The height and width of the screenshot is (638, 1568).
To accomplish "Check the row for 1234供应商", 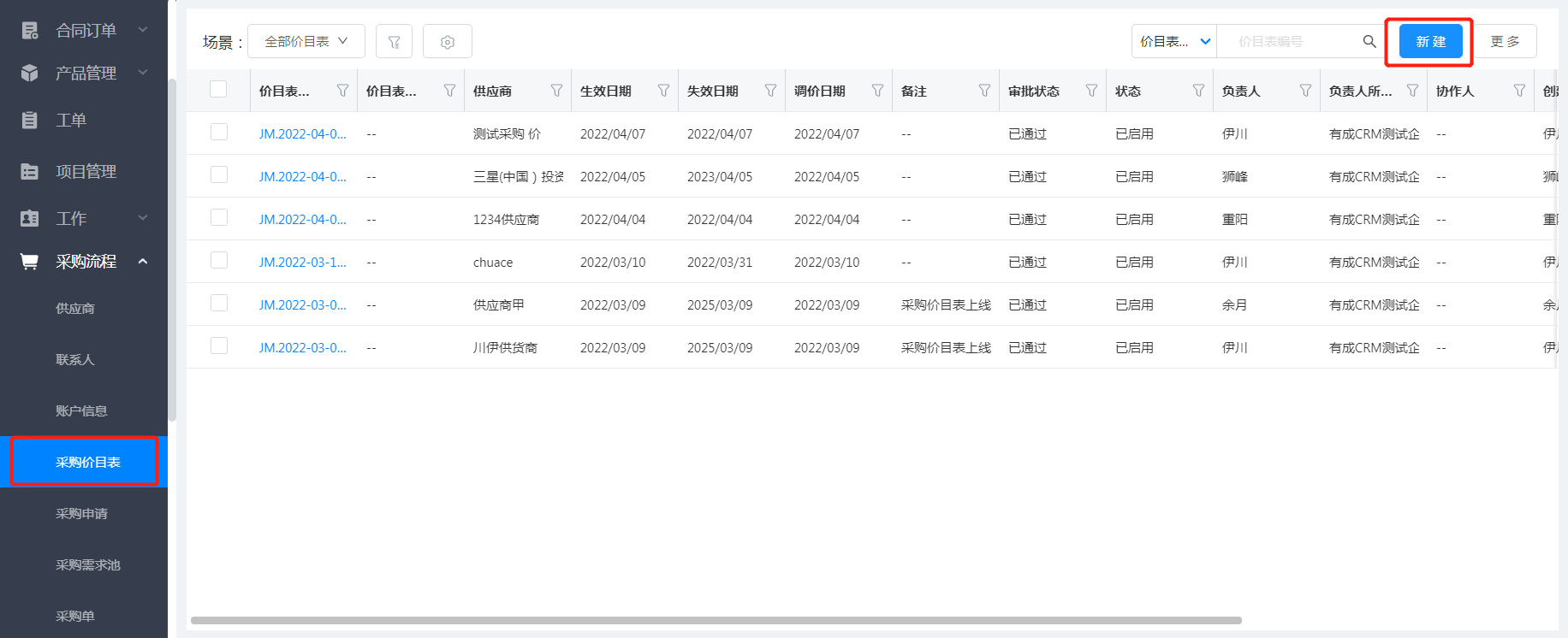I will (219, 217).
